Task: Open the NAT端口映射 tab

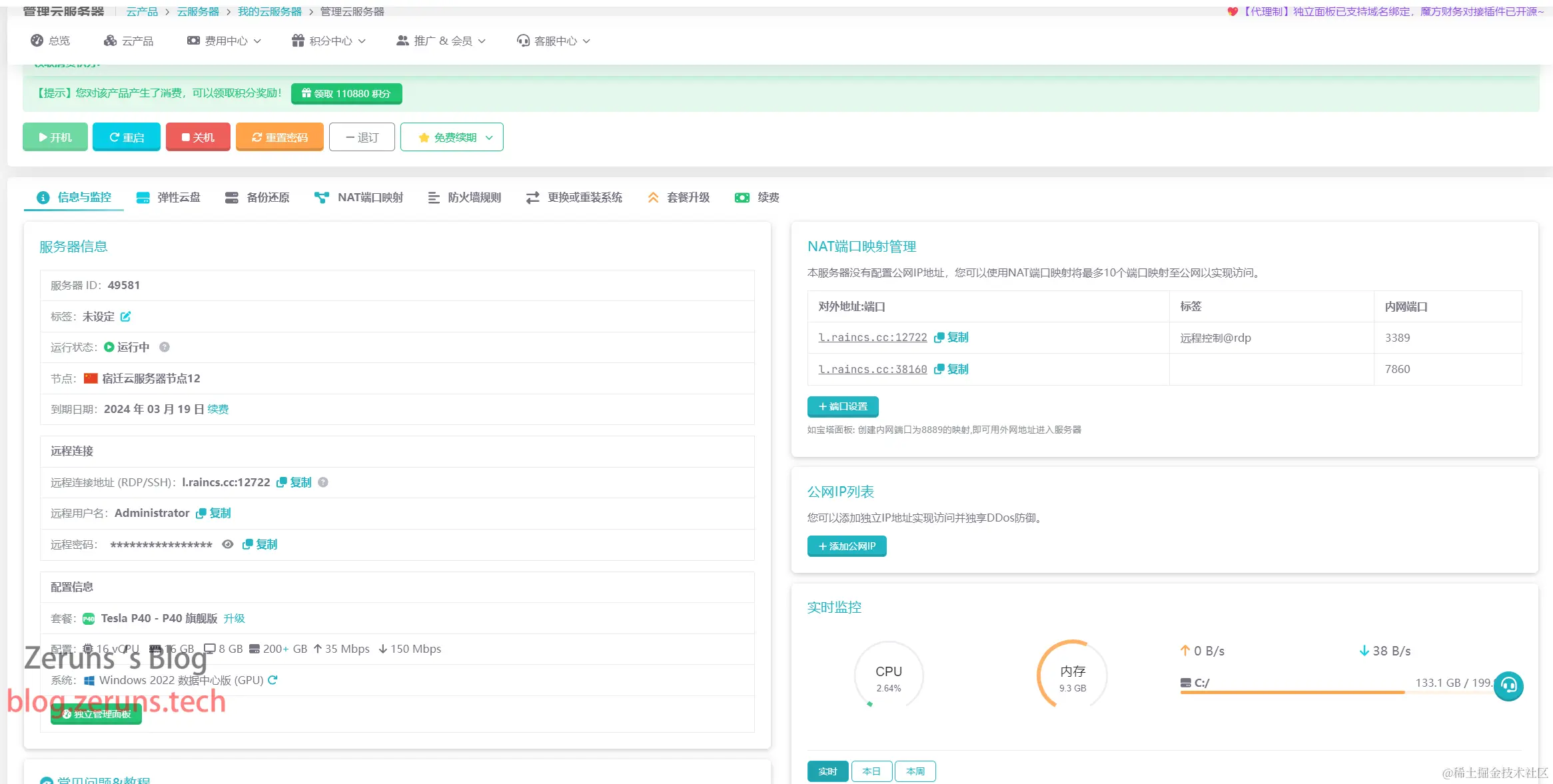Action: click(359, 197)
